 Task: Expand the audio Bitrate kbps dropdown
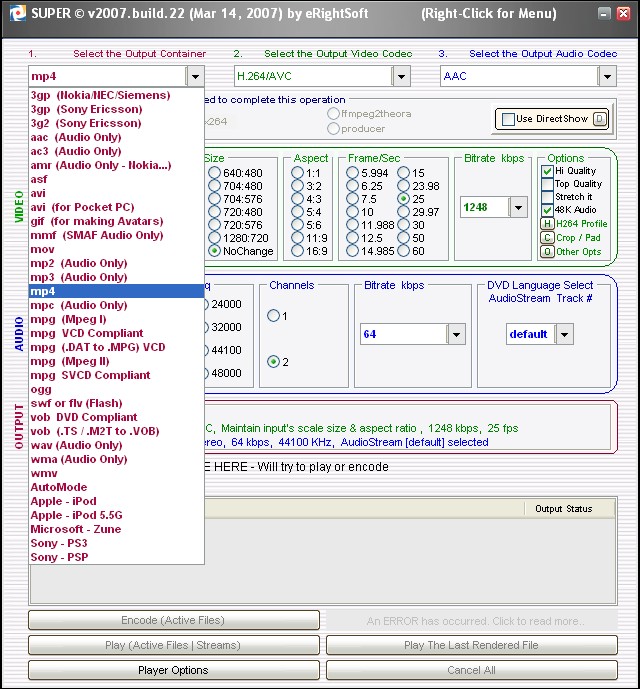point(456,334)
